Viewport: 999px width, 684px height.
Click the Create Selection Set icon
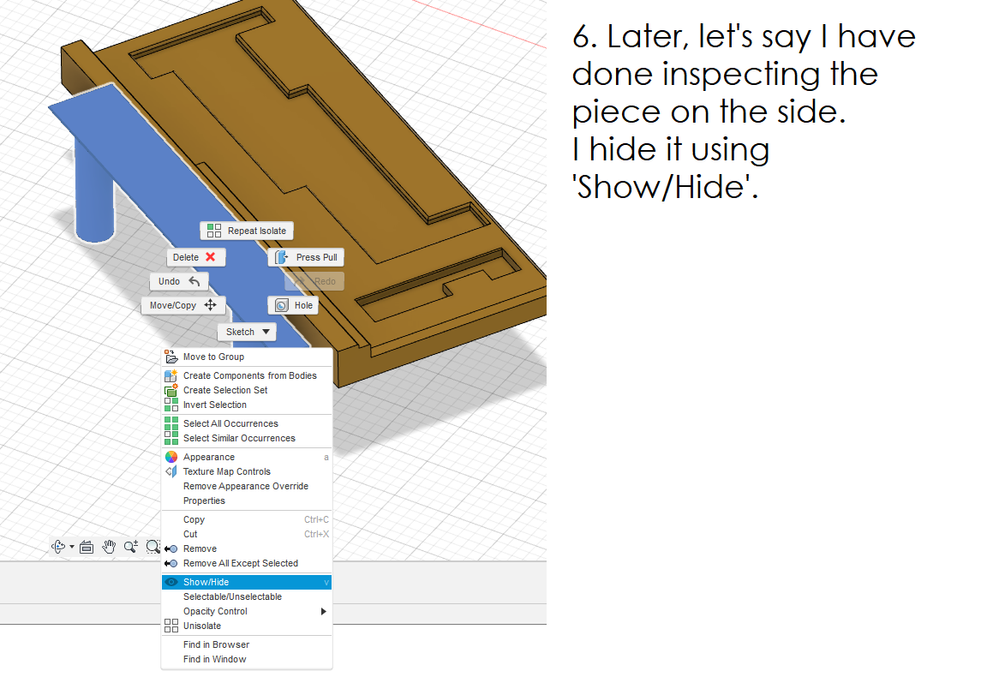[171, 390]
